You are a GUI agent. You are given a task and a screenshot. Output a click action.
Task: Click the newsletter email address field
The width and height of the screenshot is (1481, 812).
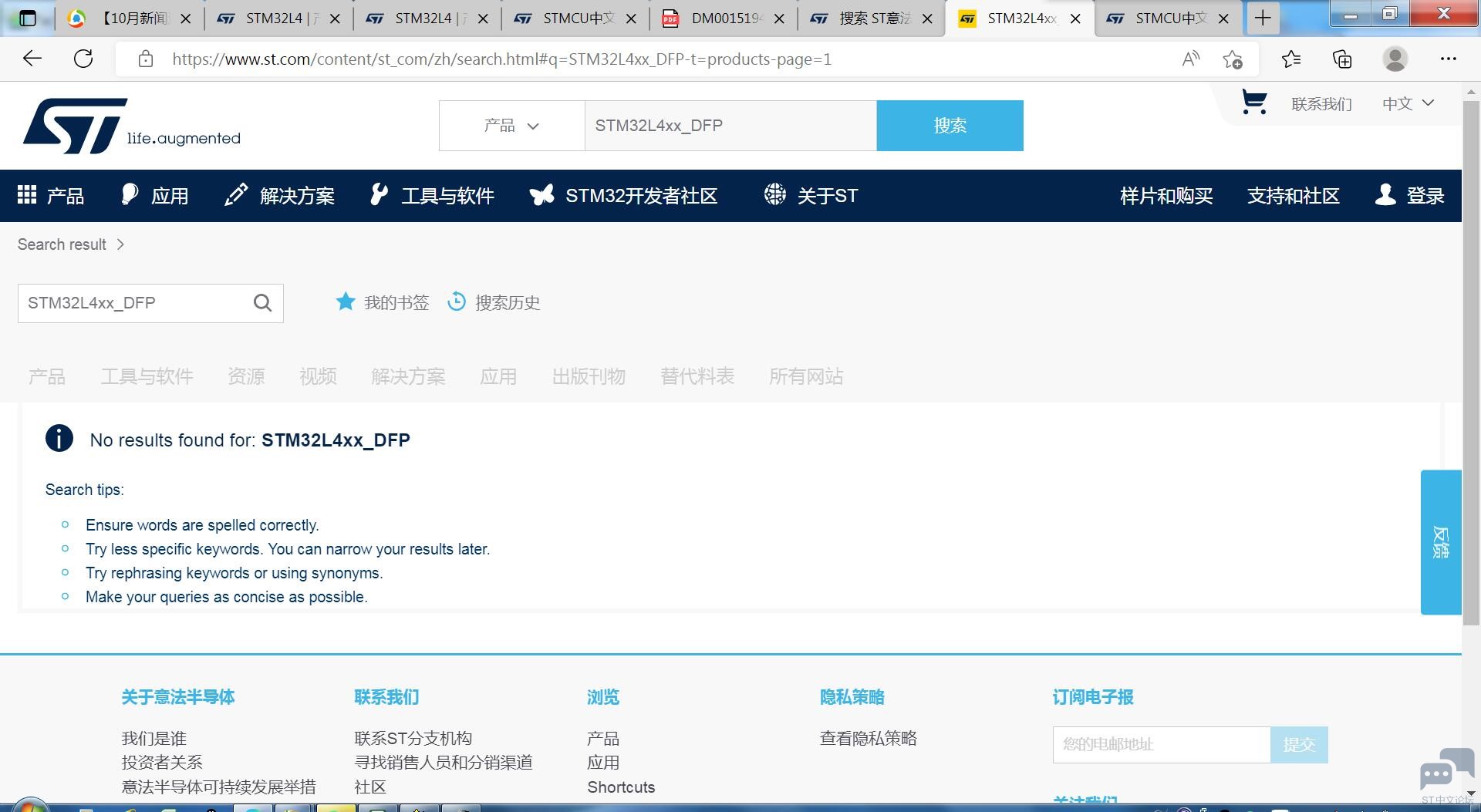pos(1162,745)
